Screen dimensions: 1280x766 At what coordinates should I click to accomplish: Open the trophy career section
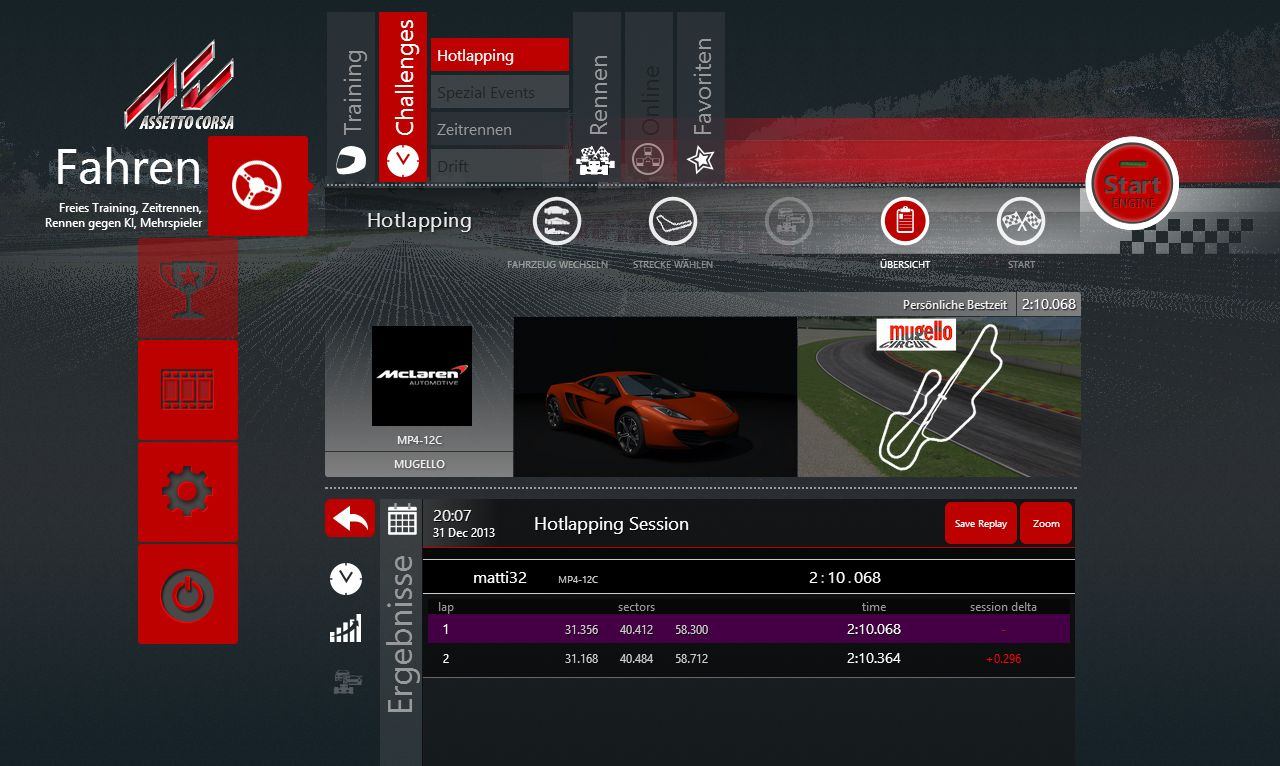pos(188,288)
